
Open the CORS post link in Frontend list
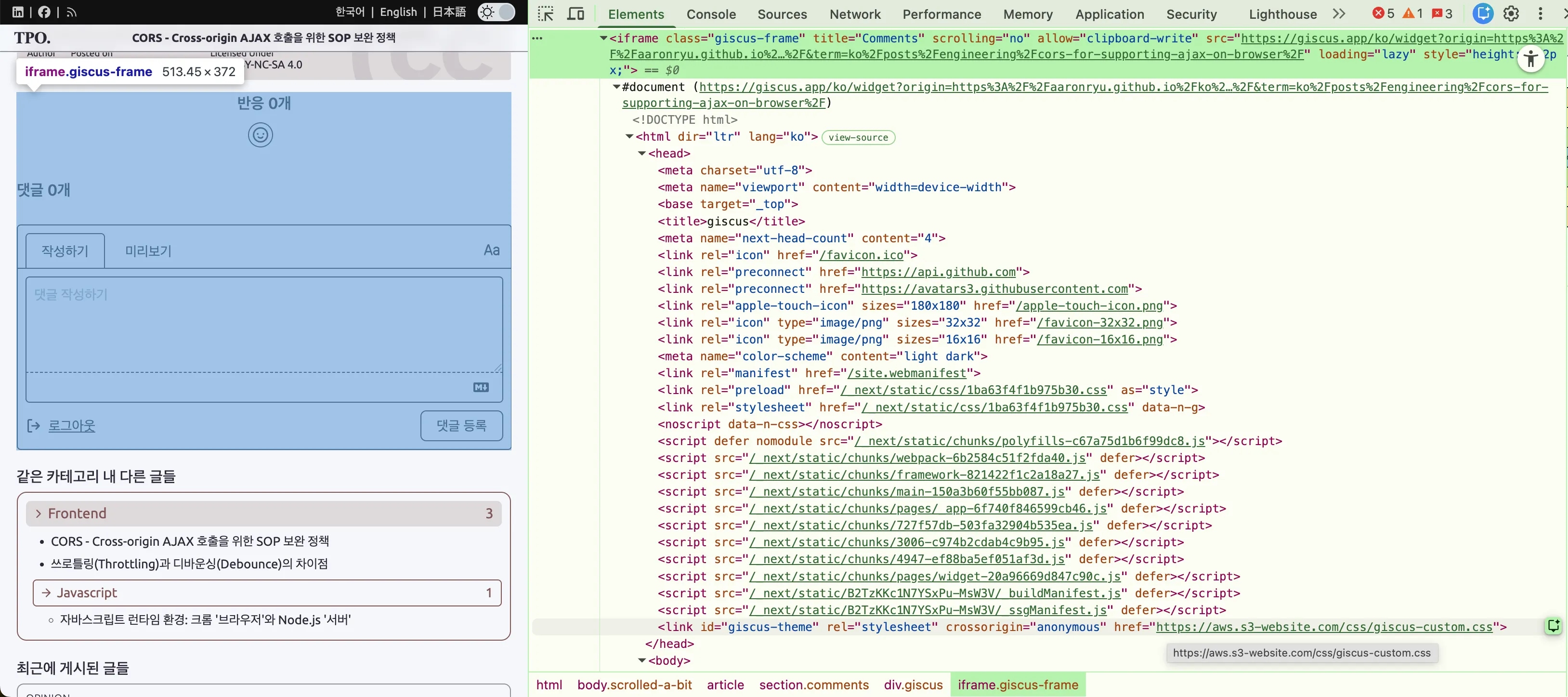[x=190, y=541]
